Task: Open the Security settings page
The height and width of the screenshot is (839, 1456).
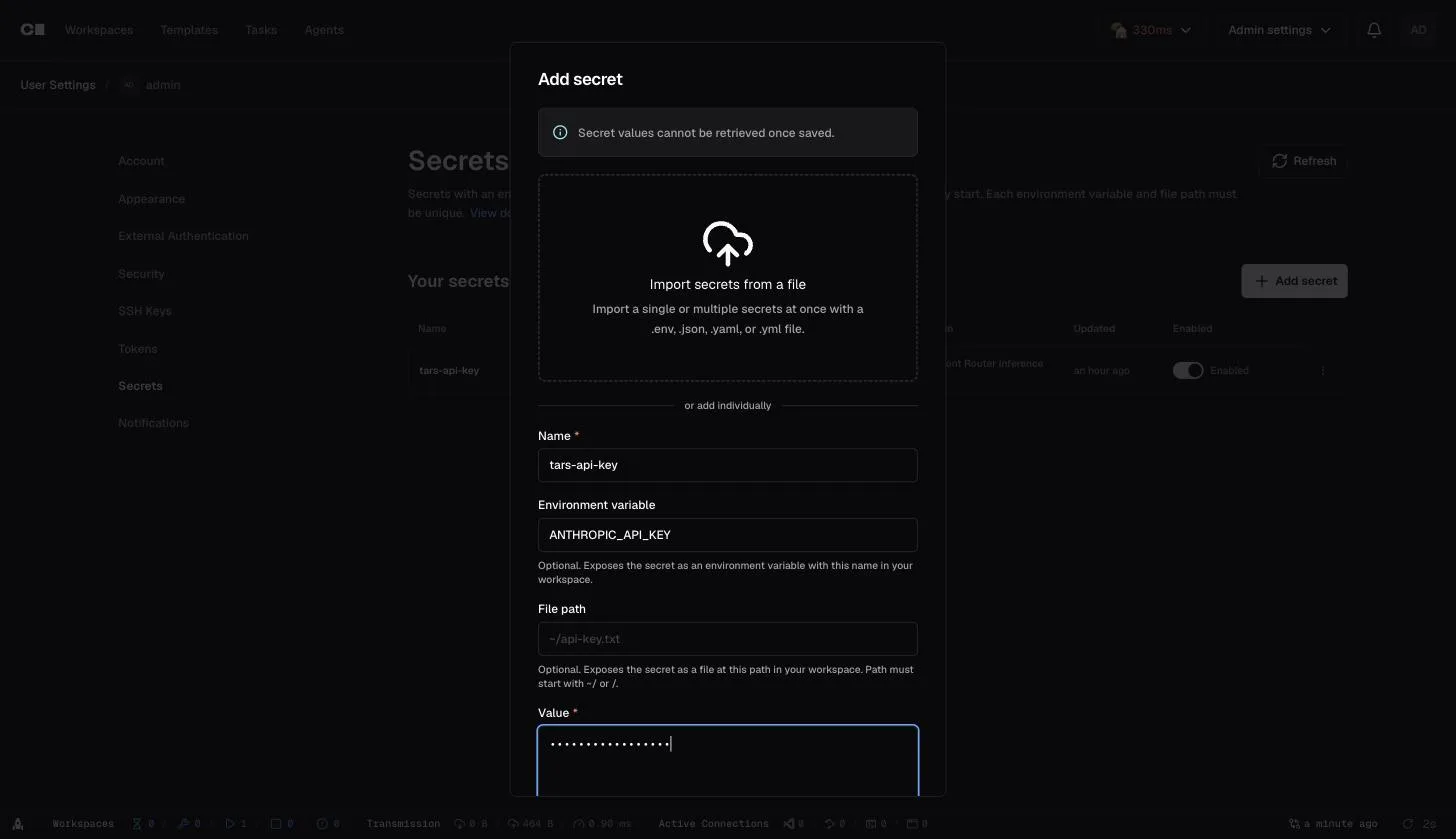Action: click(141, 274)
